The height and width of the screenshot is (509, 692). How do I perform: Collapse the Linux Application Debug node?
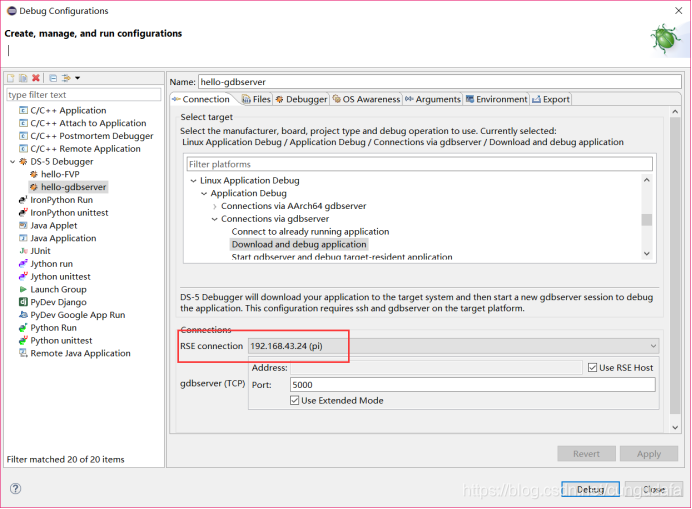point(193,181)
